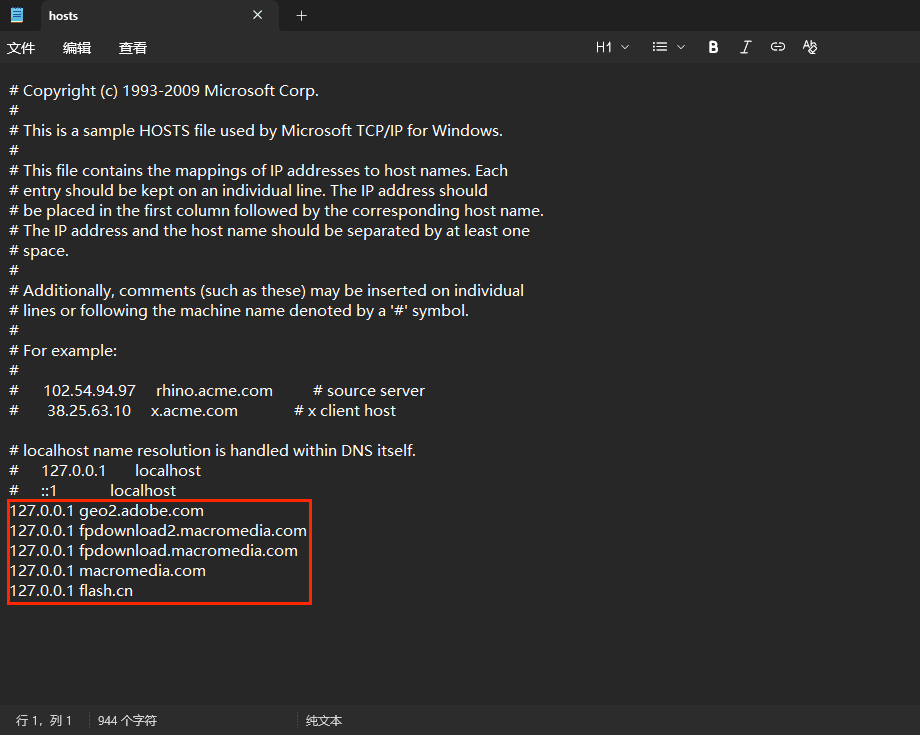The image size is (920, 735).
Task: Click the line starting '# be placed in the first column'
Action: point(277,211)
